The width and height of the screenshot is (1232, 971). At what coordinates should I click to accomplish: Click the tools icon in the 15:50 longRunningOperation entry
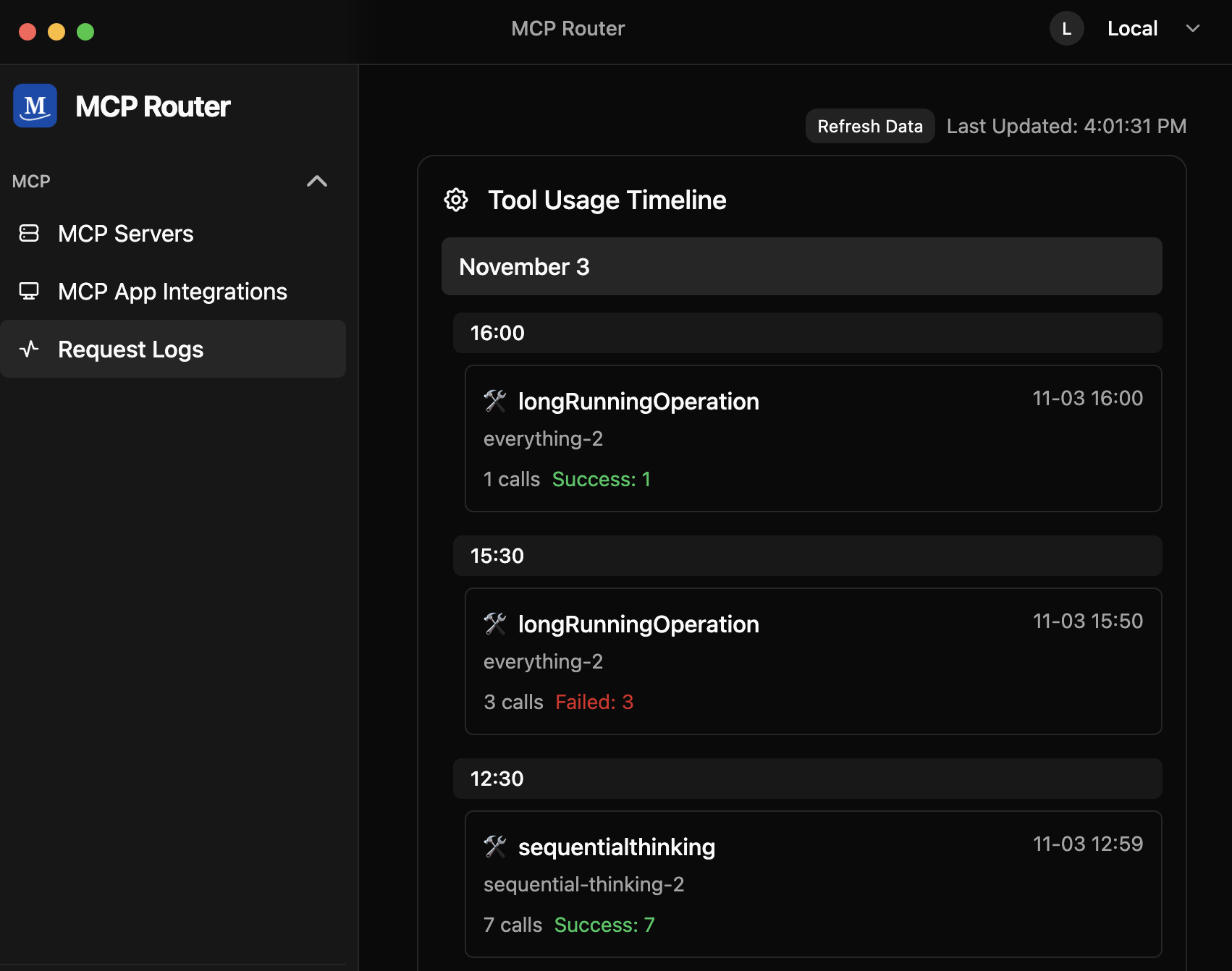click(x=495, y=624)
